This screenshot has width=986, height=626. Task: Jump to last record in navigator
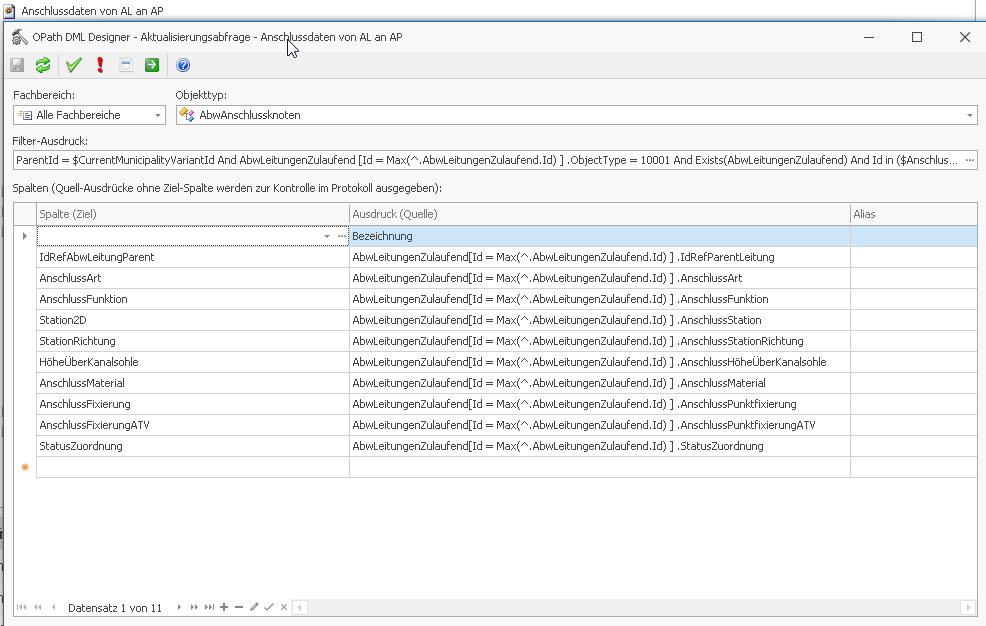209,607
